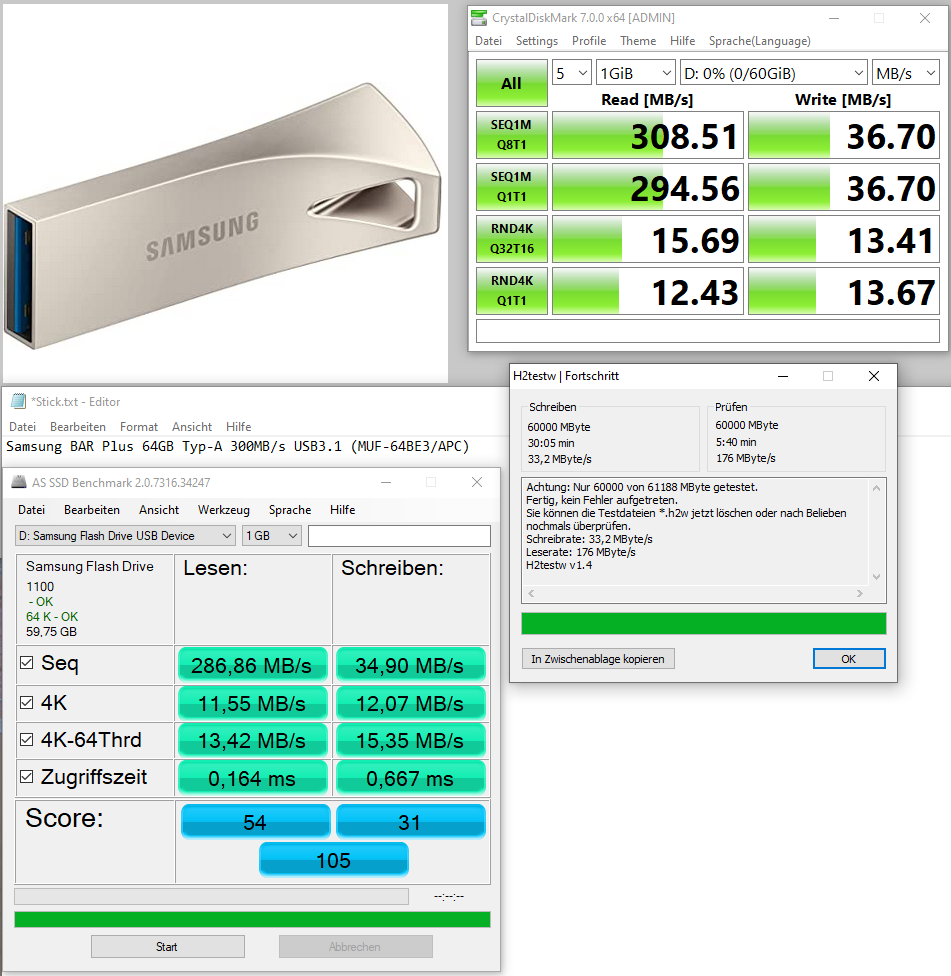Open Editor's Datei menu

click(22, 427)
